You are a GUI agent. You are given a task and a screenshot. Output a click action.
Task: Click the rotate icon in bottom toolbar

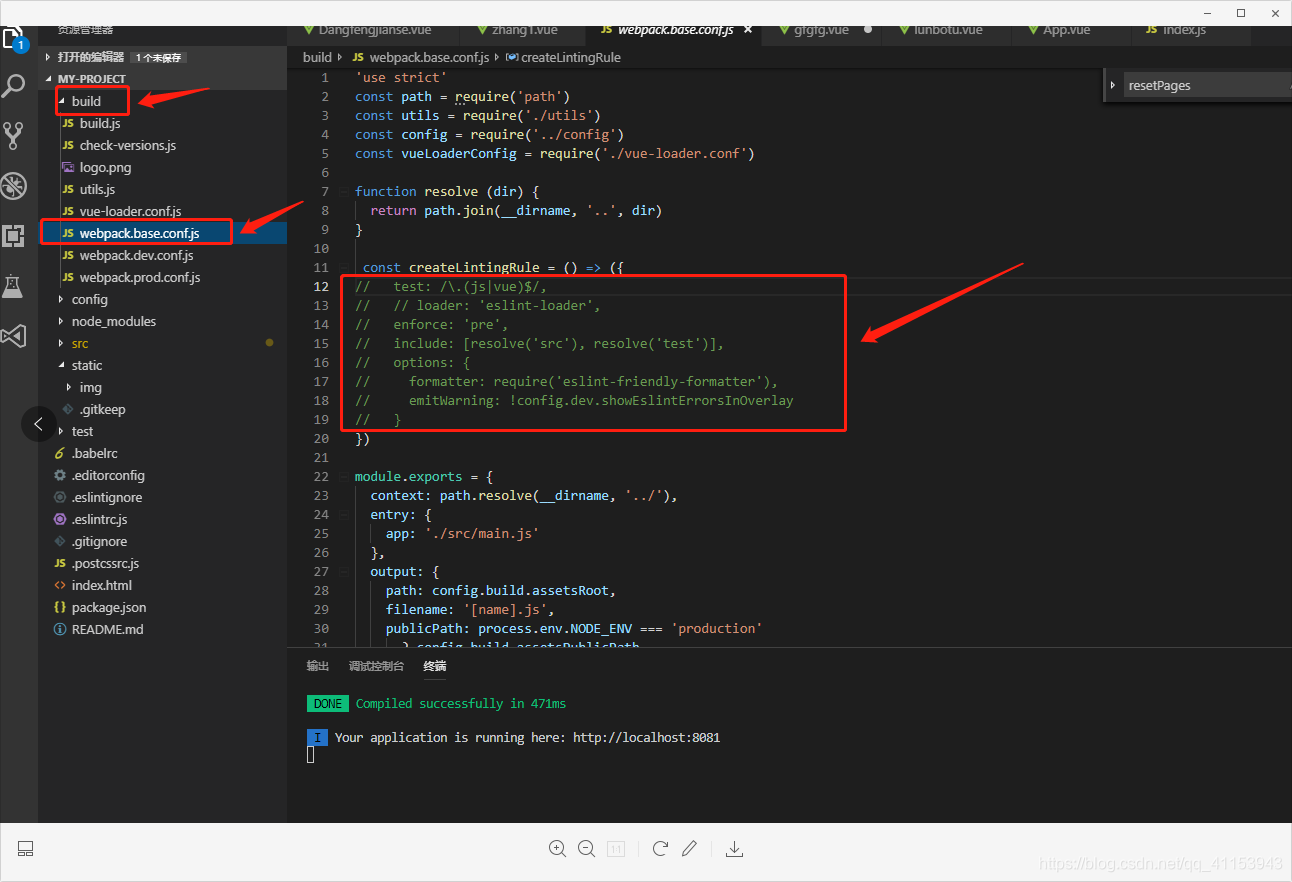(660, 848)
